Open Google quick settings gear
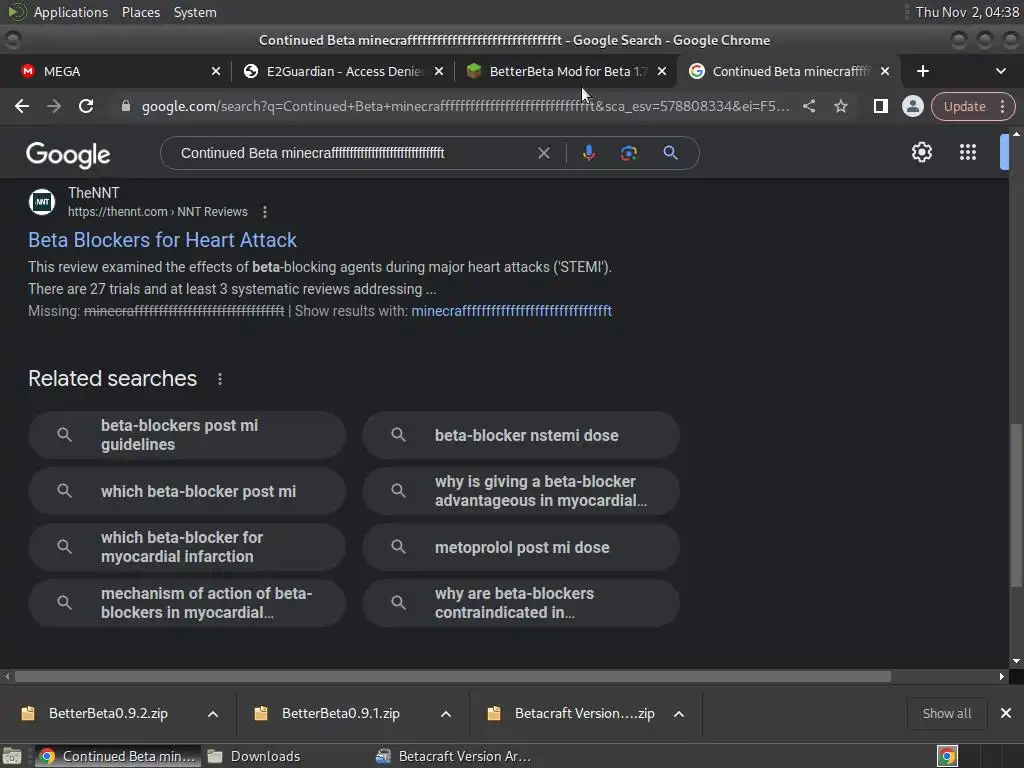The height and width of the screenshot is (768, 1024). pyautogui.click(x=921, y=152)
